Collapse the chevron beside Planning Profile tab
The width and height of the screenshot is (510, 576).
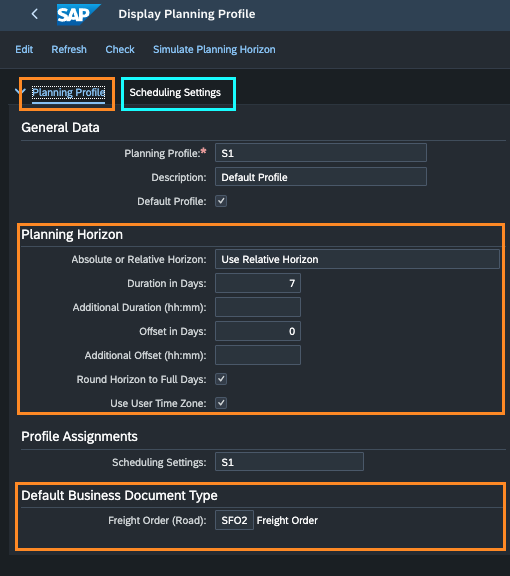tap(21, 91)
